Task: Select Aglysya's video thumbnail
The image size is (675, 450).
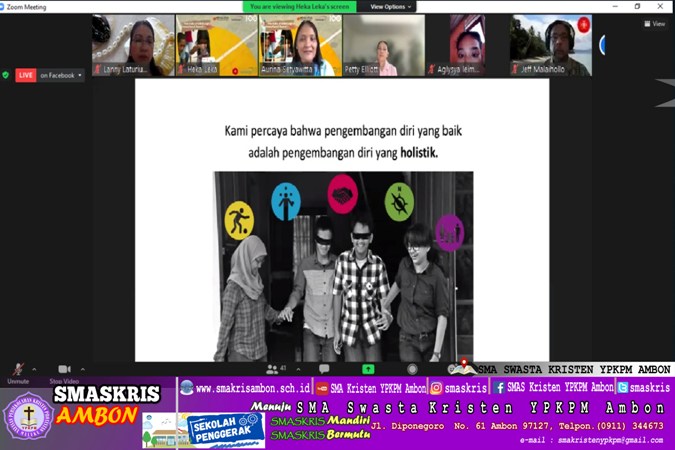Action: coord(467,45)
